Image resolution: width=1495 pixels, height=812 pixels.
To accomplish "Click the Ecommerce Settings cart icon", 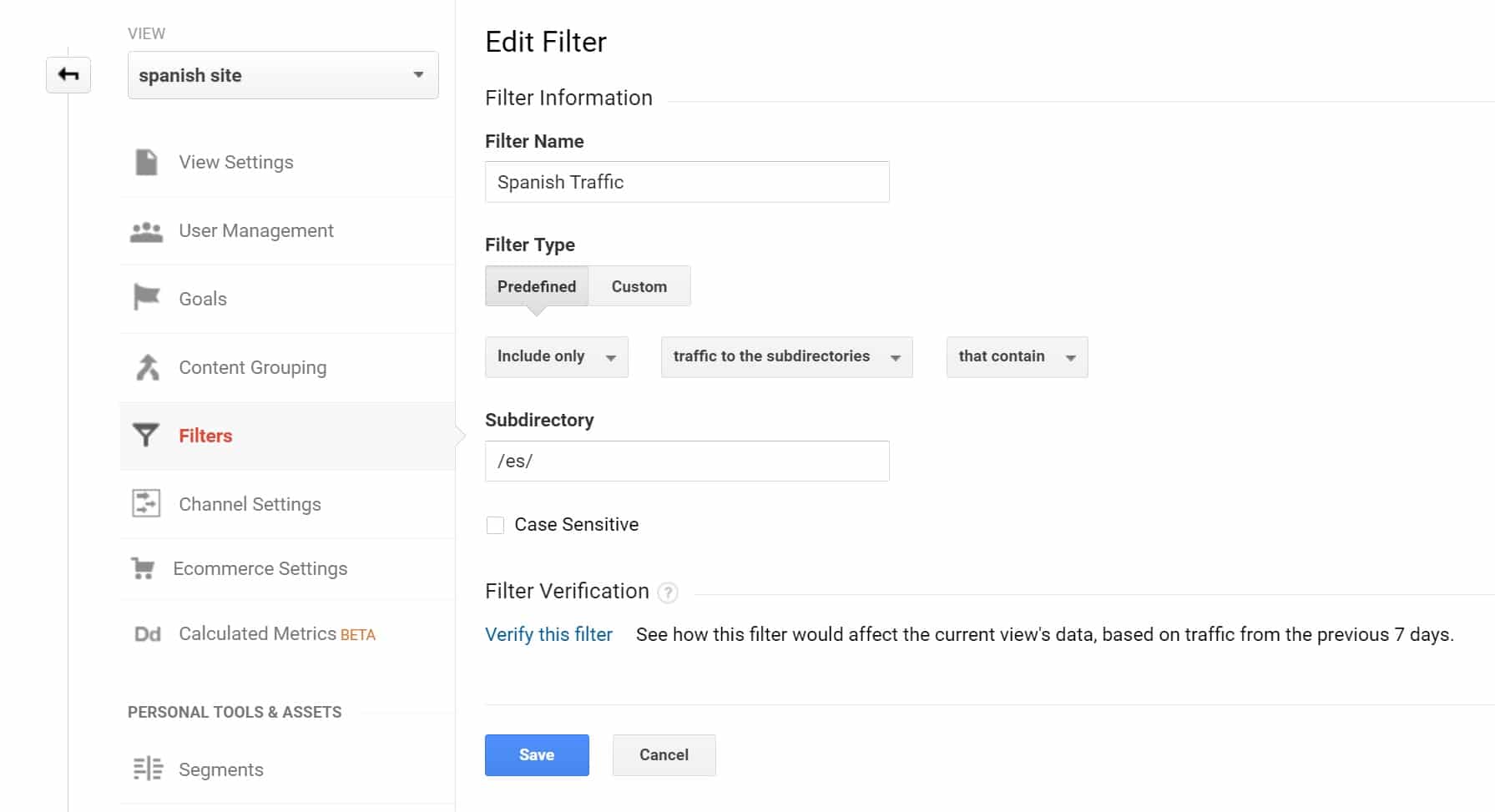I will (x=144, y=568).
